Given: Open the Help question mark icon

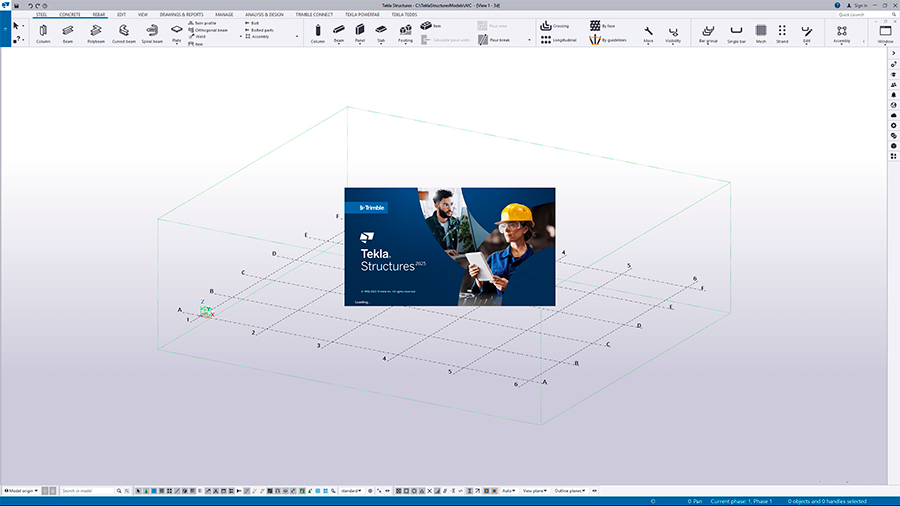Looking at the screenshot, I should point(837,5).
